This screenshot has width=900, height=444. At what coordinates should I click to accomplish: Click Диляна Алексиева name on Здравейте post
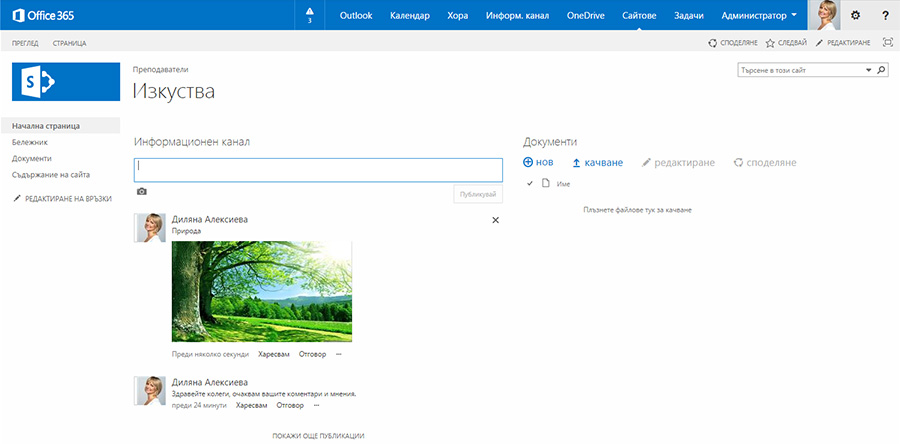pos(210,382)
